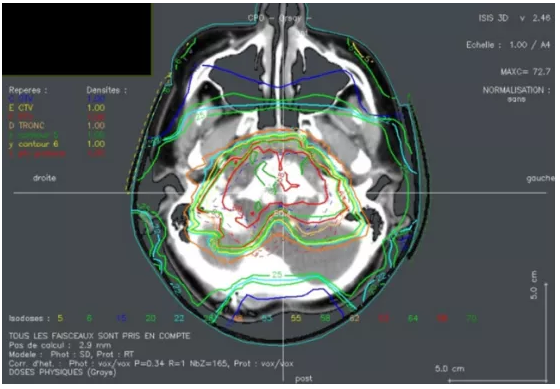Image resolution: width=560 pixels, height=389 pixels.
Task: Click the Pas de calcul 2.9 mm line
Action: tap(60, 345)
